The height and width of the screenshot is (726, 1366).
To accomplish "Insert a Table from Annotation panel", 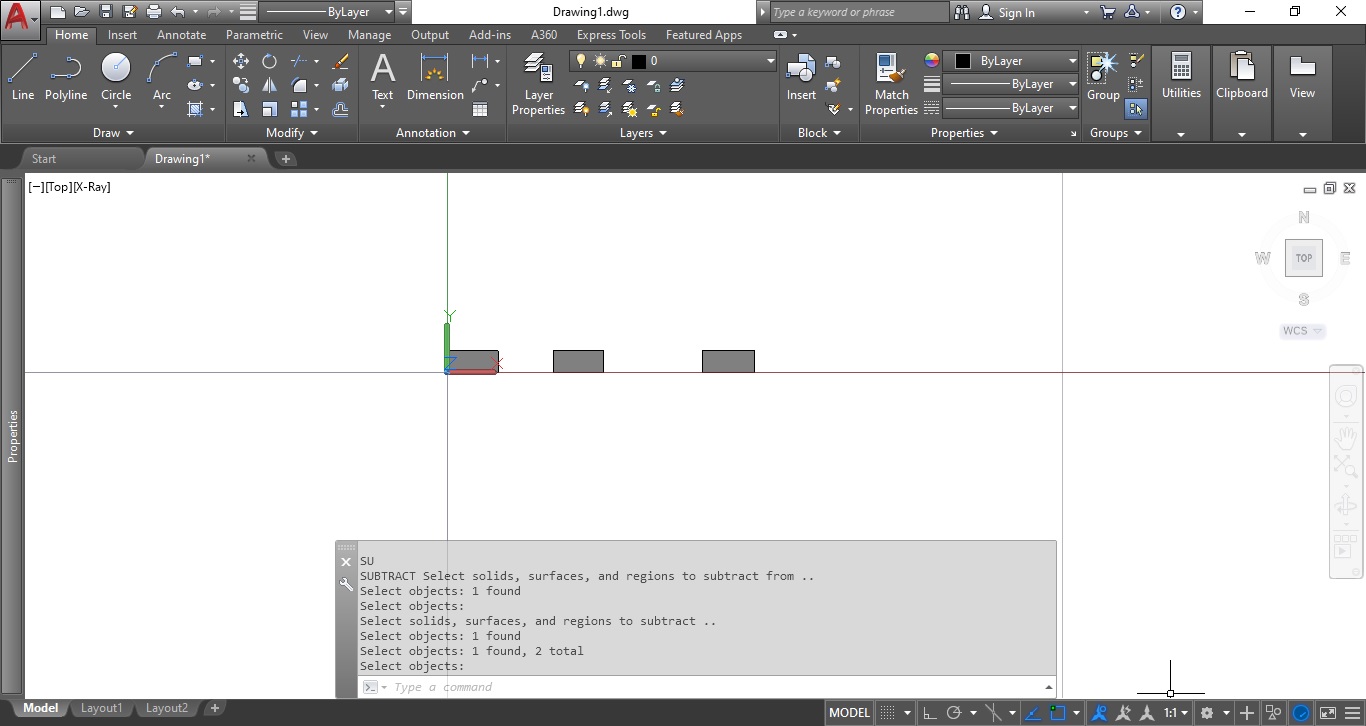I will tap(480, 109).
